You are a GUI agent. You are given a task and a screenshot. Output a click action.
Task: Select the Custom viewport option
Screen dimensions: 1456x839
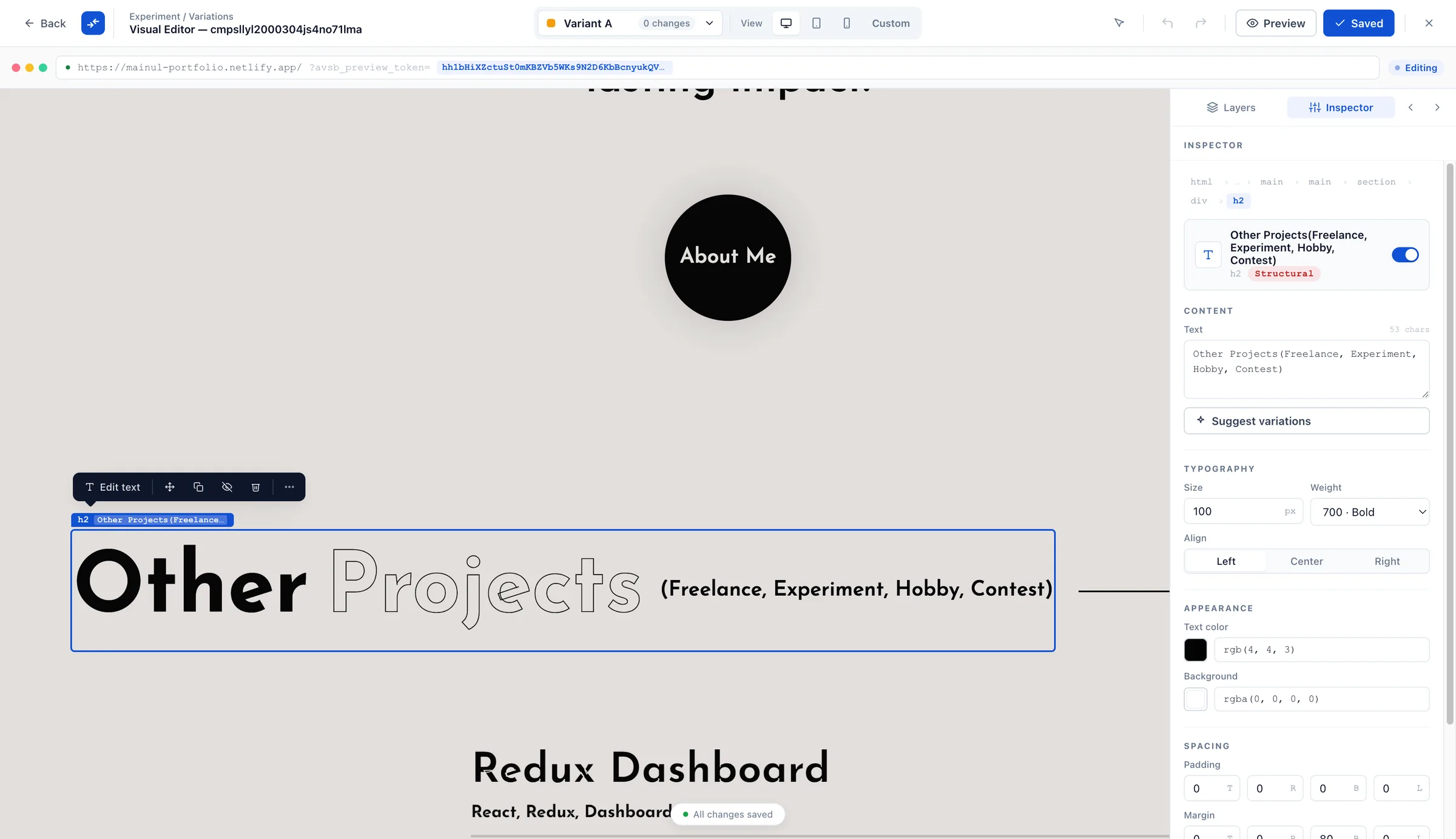(891, 23)
